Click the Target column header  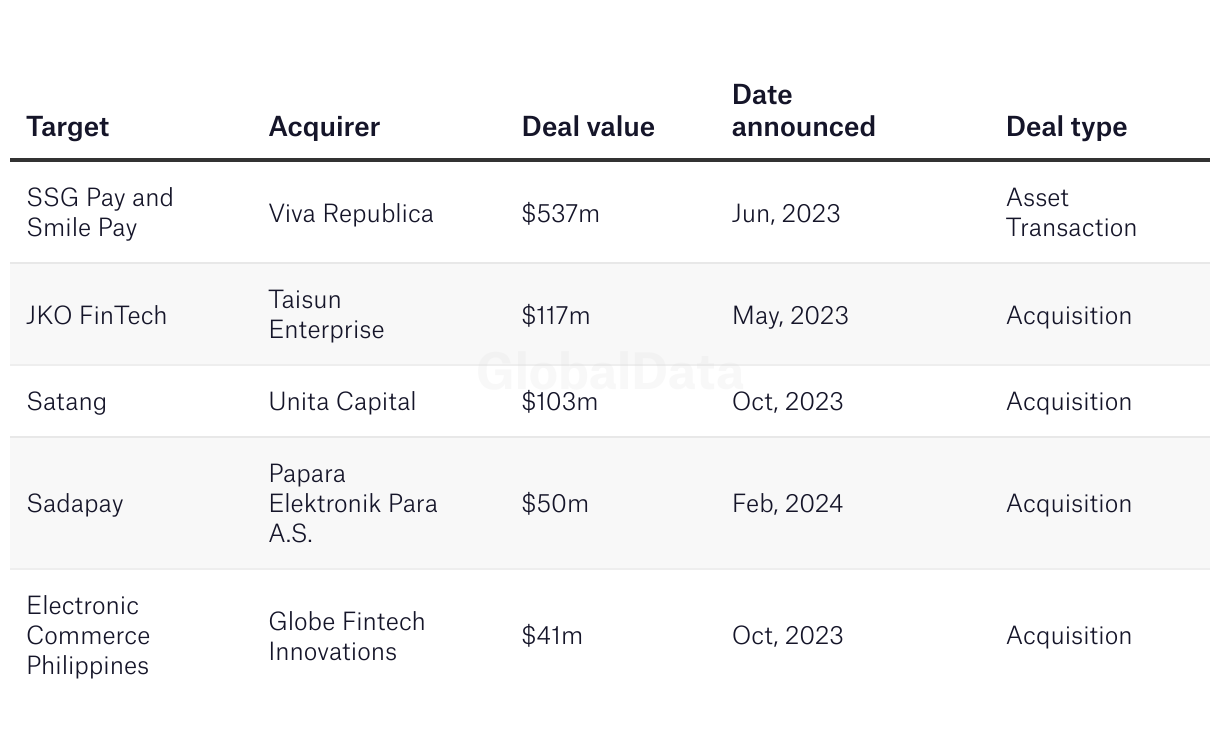click(68, 127)
